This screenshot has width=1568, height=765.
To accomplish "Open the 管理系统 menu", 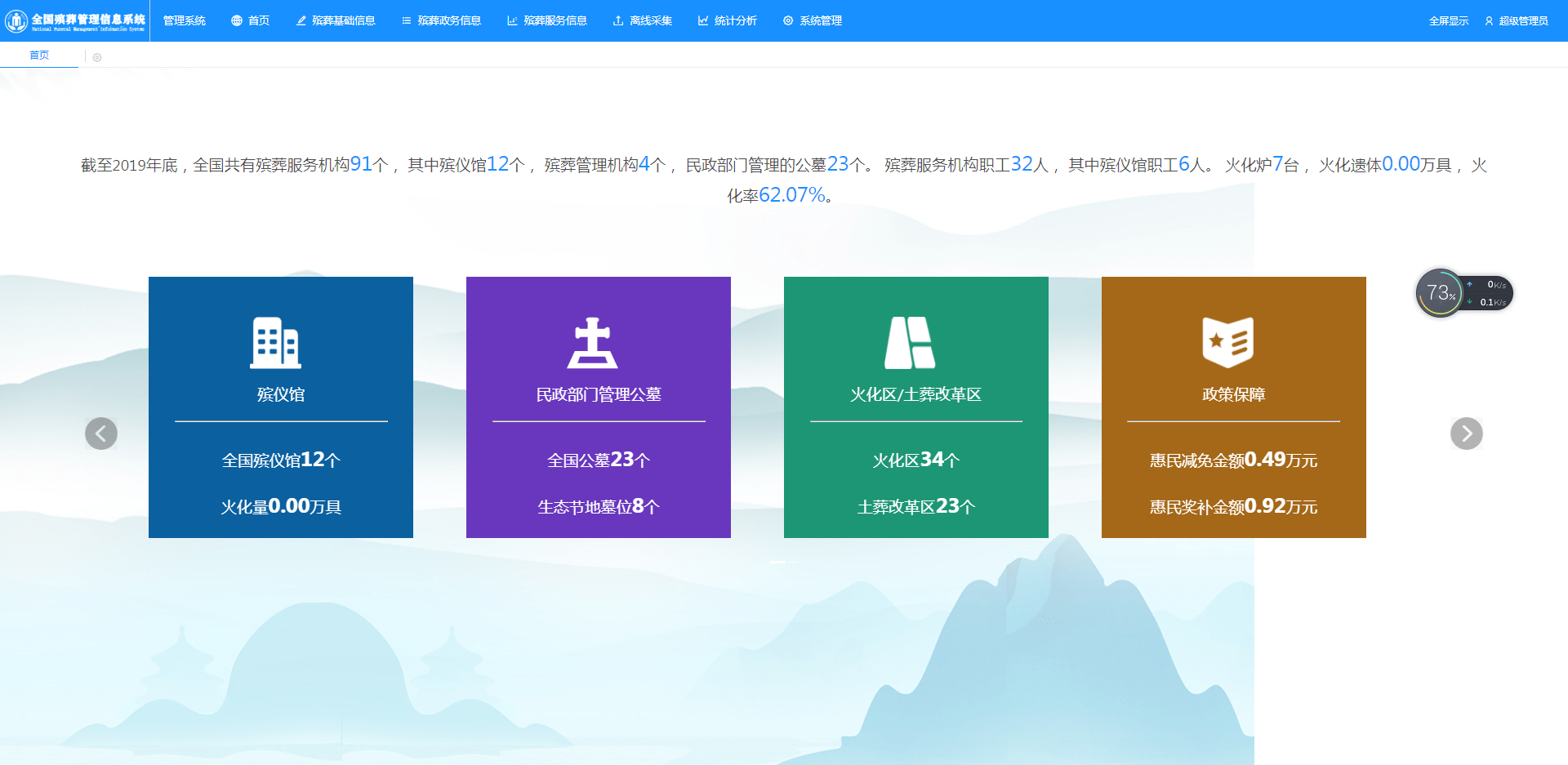I will pyautogui.click(x=185, y=20).
